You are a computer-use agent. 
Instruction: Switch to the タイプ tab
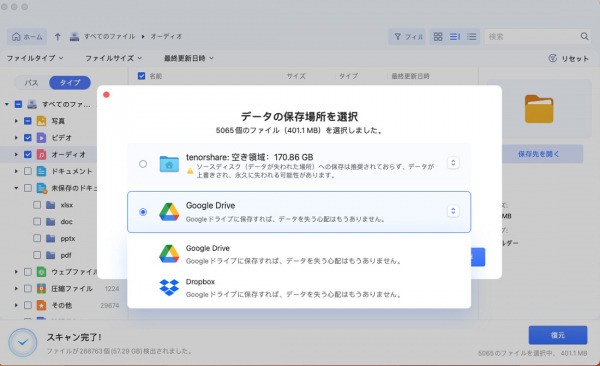click(x=70, y=83)
